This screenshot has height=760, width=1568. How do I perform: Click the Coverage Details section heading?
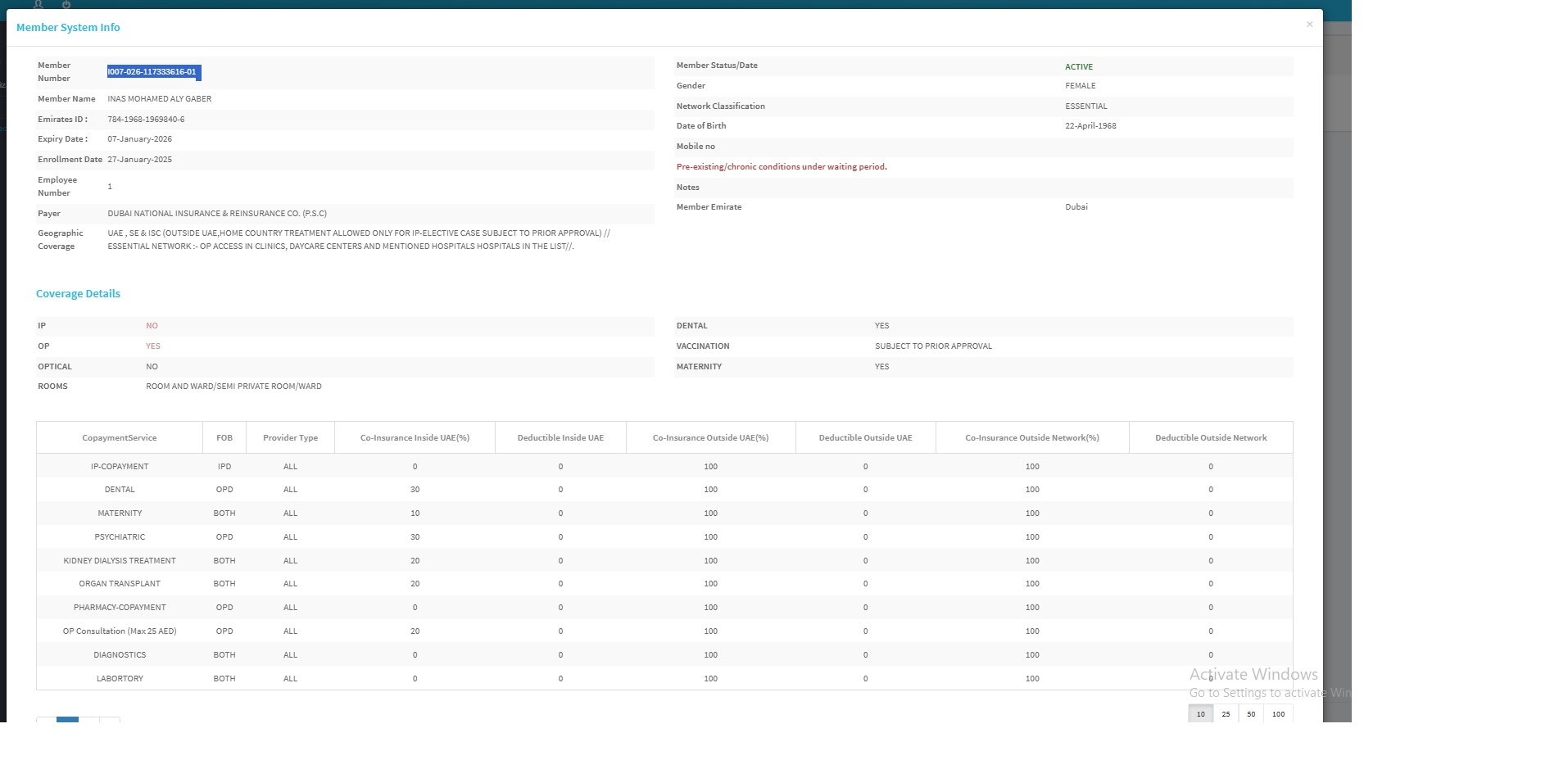tap(78, 294)
